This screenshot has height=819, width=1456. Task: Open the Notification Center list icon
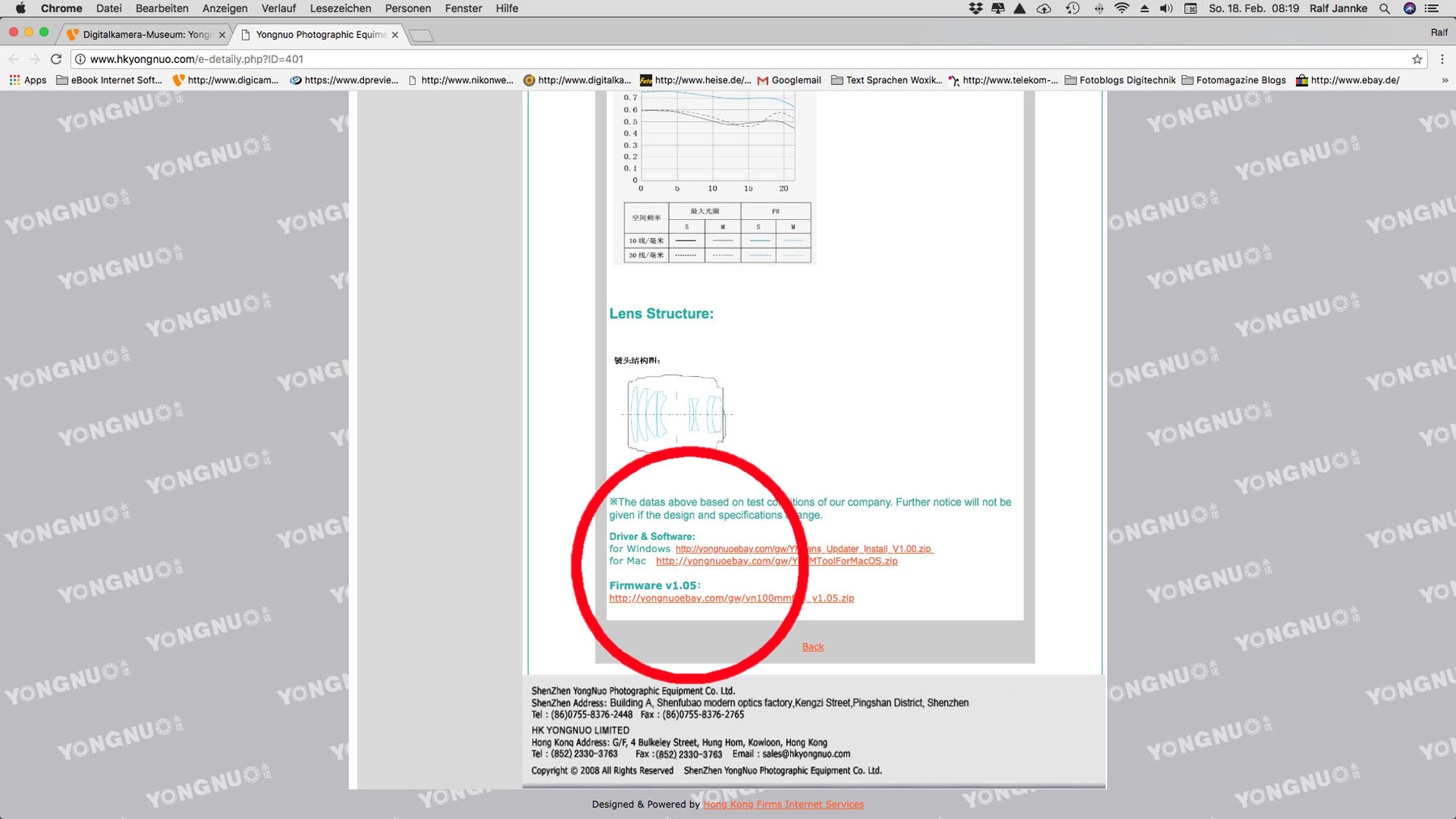[x=1432, y=8]
